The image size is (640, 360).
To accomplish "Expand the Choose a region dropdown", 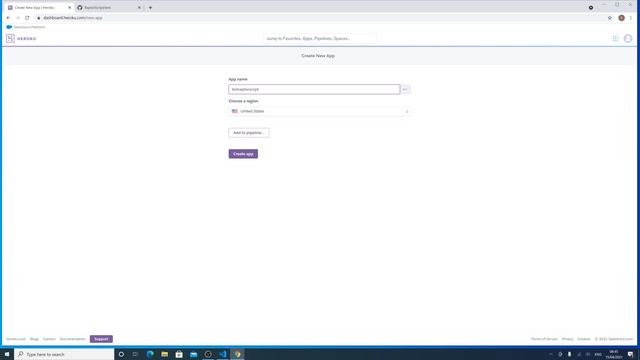I will (320, 111).
